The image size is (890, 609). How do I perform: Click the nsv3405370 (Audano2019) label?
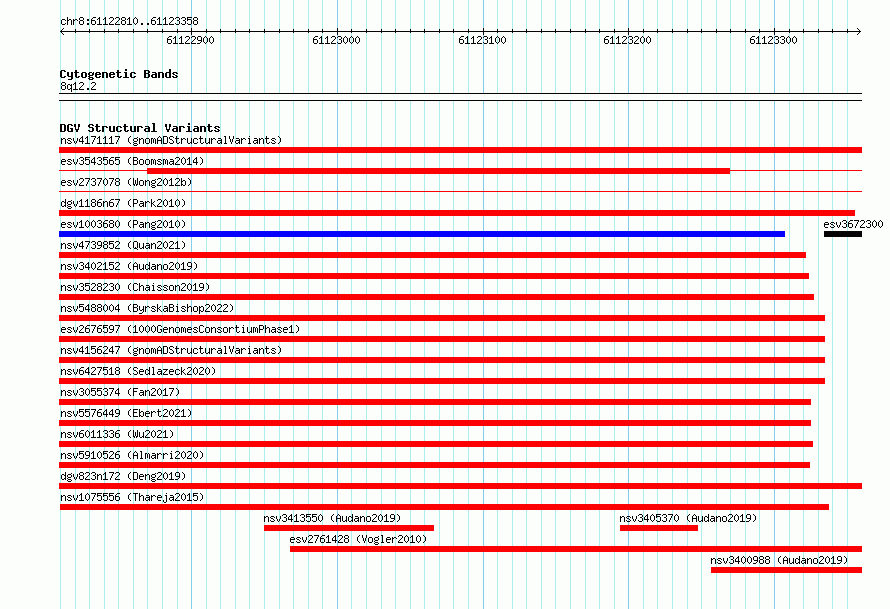688,518
